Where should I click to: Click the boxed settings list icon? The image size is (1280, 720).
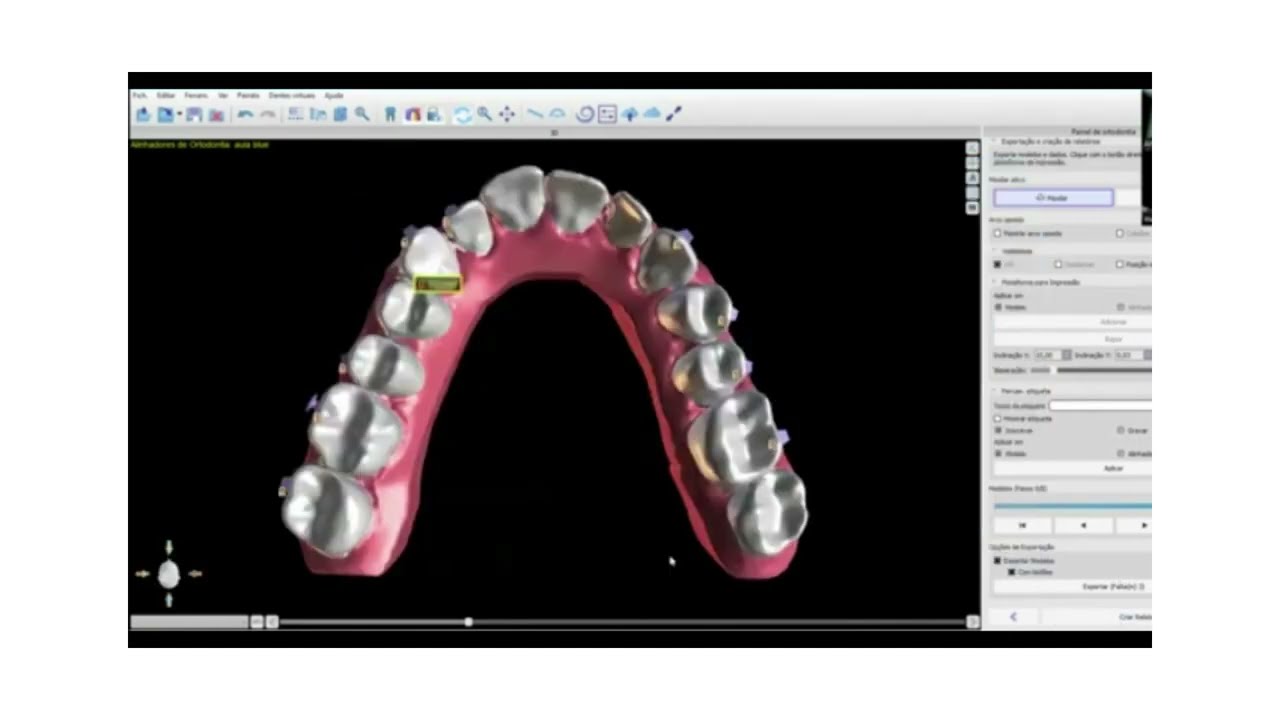(607, 115)
